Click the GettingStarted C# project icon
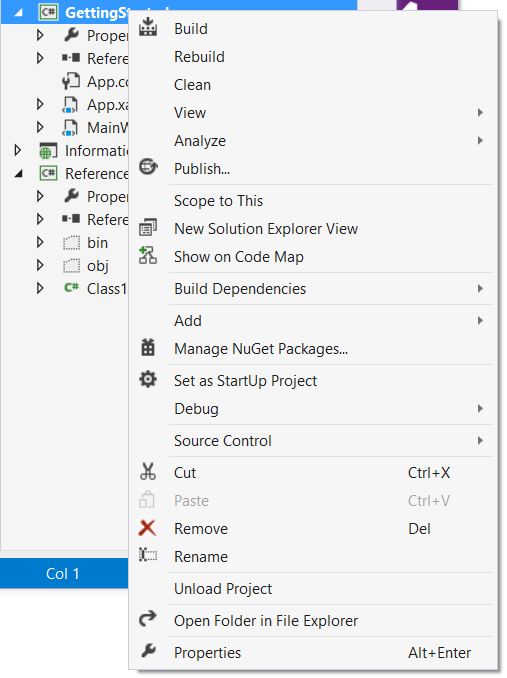The image size is (507, 678). pyautogui.click(x=48, y=12)
